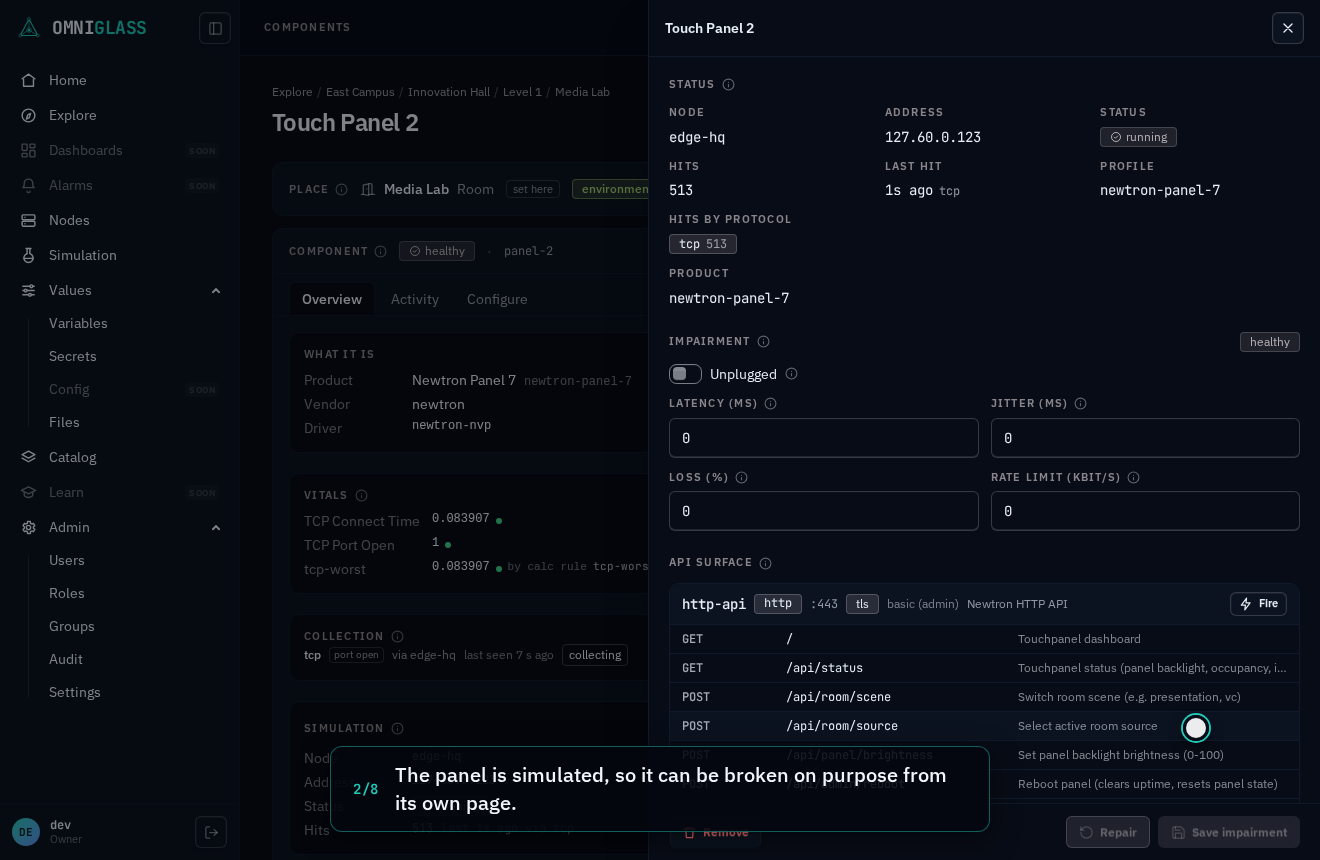
Task: Focus the Loss (%) input field
Action: [x=824, y=511]
